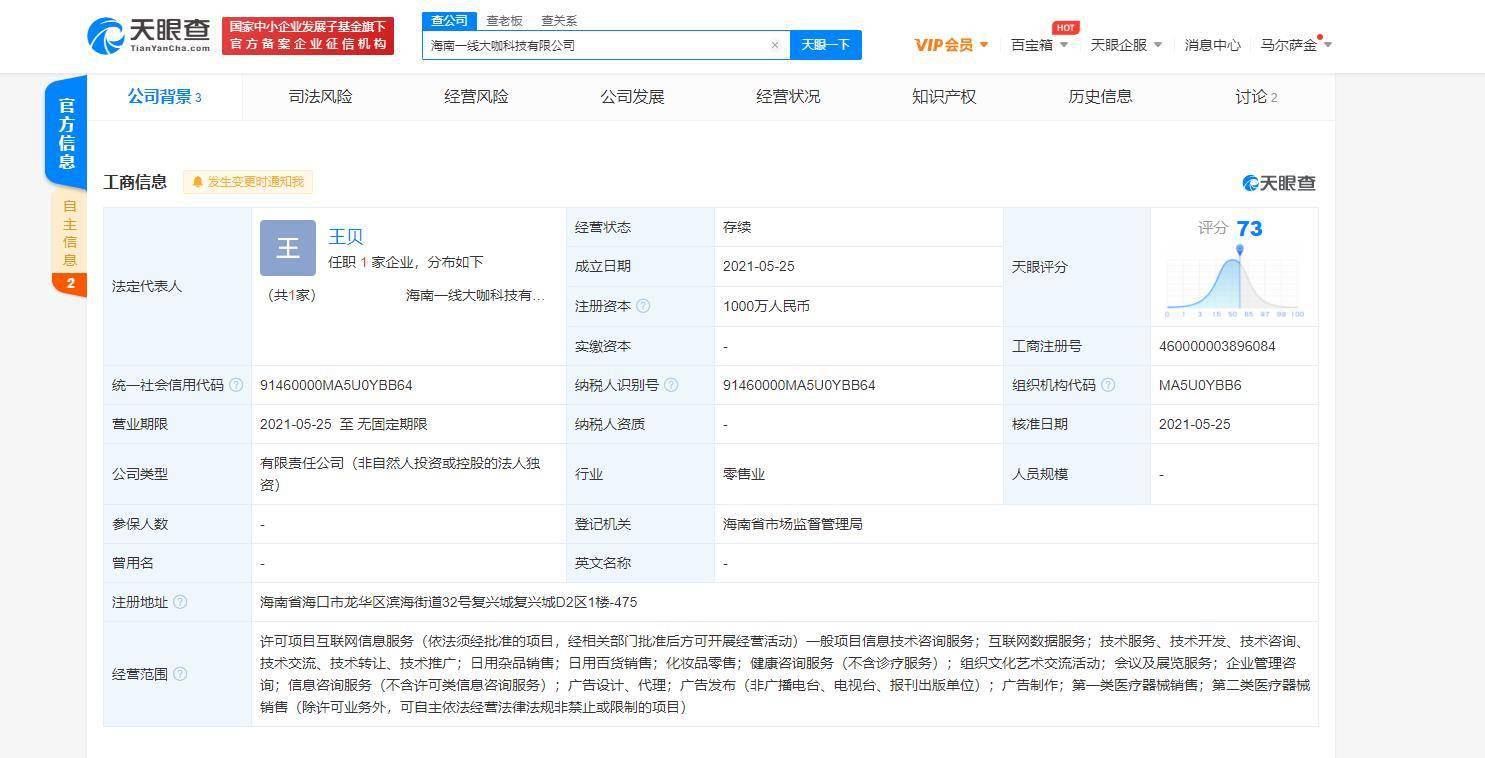The height and width of the screenshot is (758, 1485).
Task: Click the help icon next to 组织机构代码
Action: point(1108,385)
